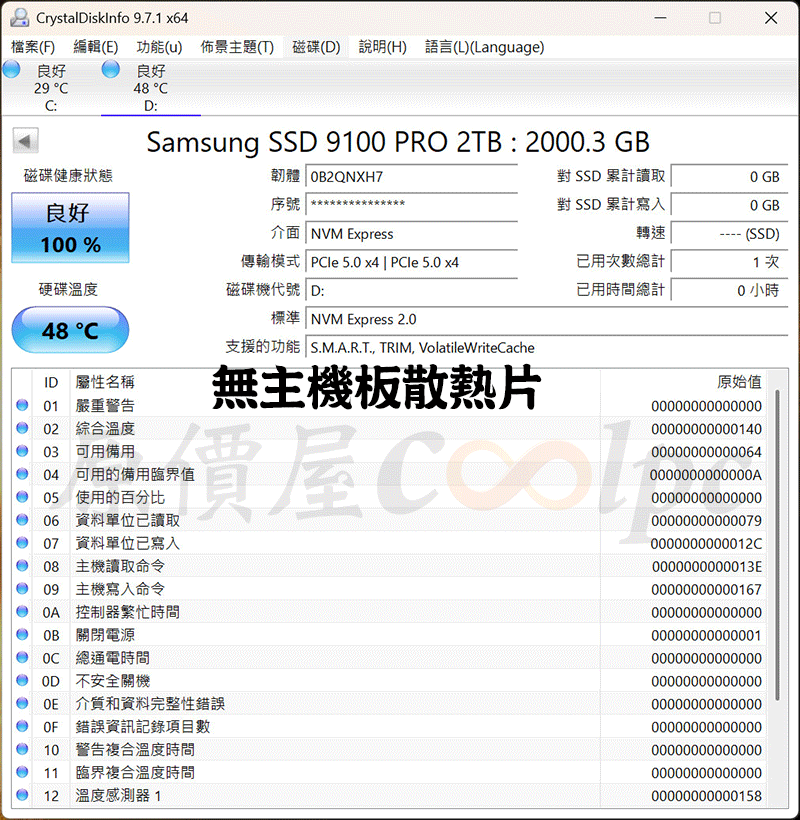Screen dimensions: 800x820
Task: Click the ID column header
Action: (x=51, y=382)
